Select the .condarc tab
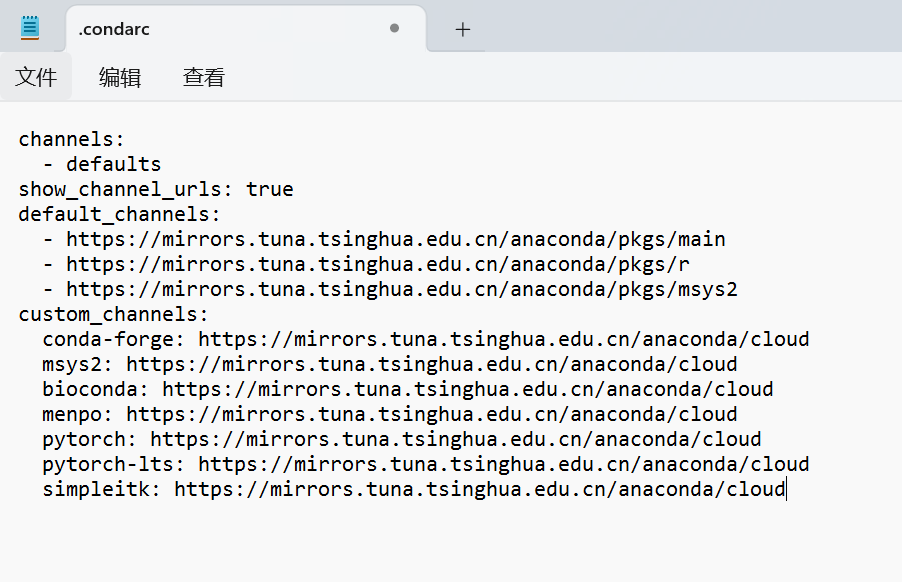The height and width of the screenshot is (582, 902). tap(200, 29)
